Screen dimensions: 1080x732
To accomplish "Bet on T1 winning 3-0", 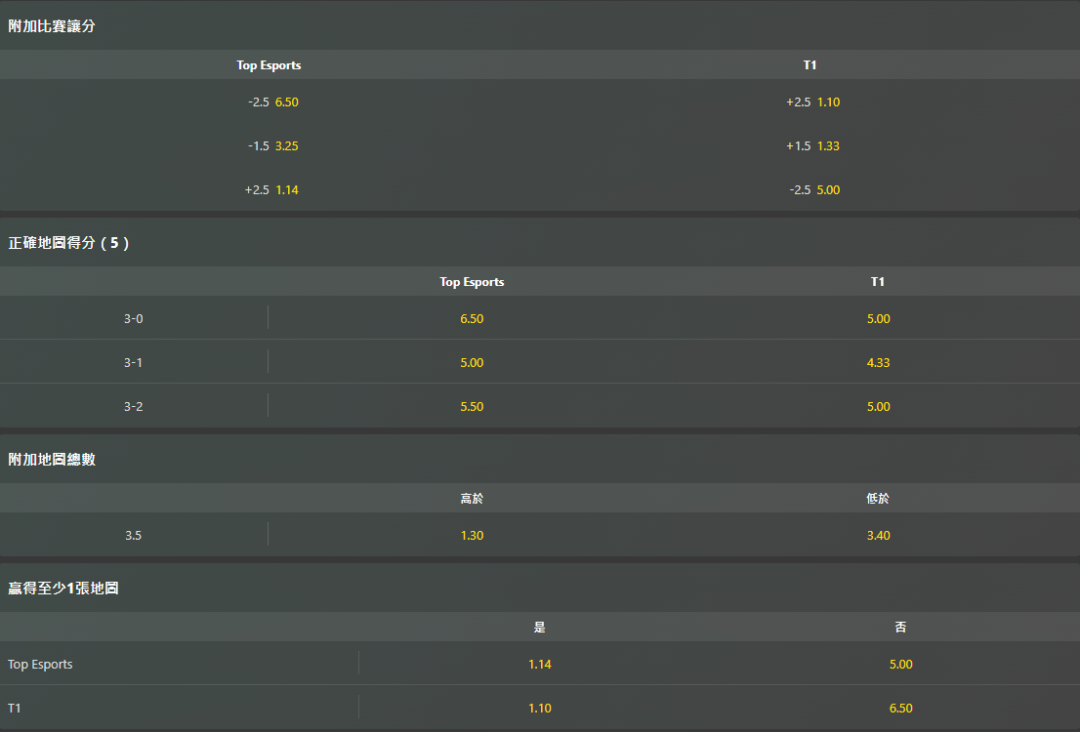I will tap(878, 319).
